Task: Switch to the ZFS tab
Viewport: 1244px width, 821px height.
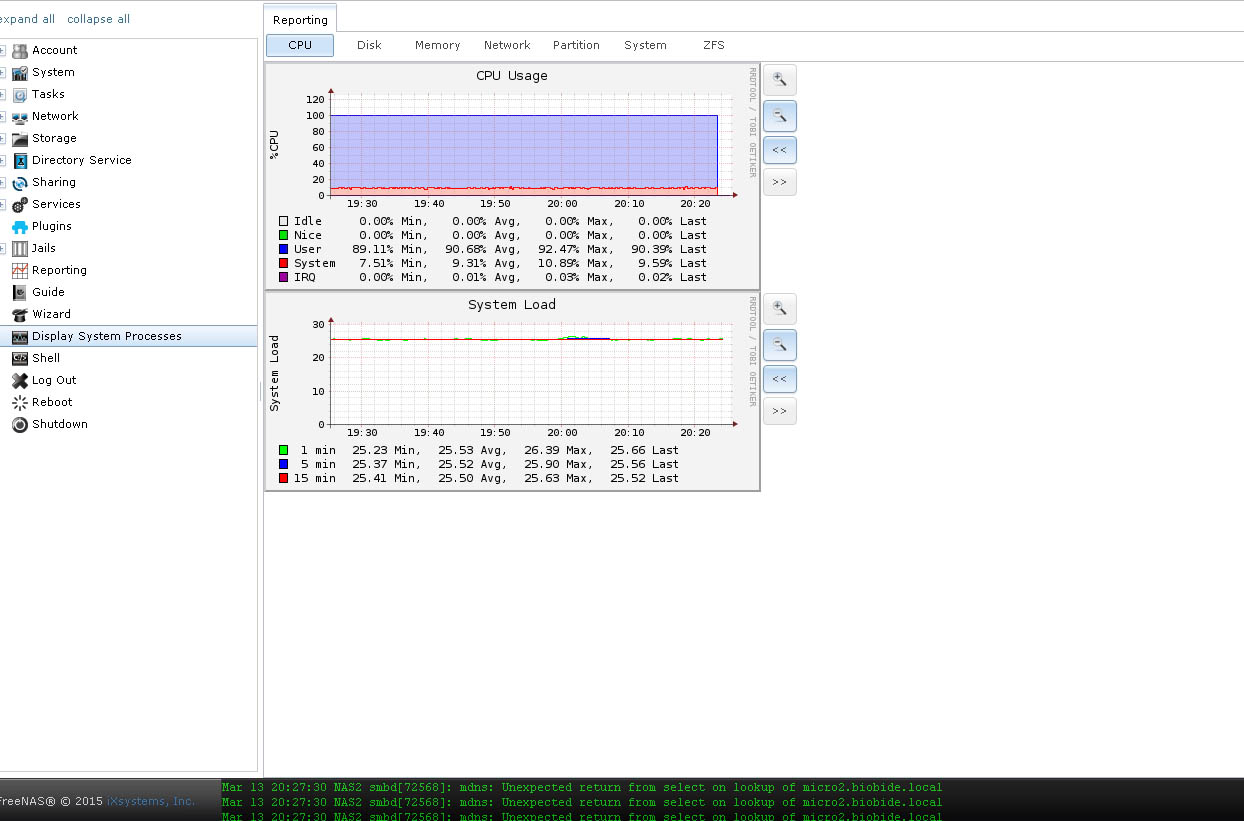Action: (714, 45)
